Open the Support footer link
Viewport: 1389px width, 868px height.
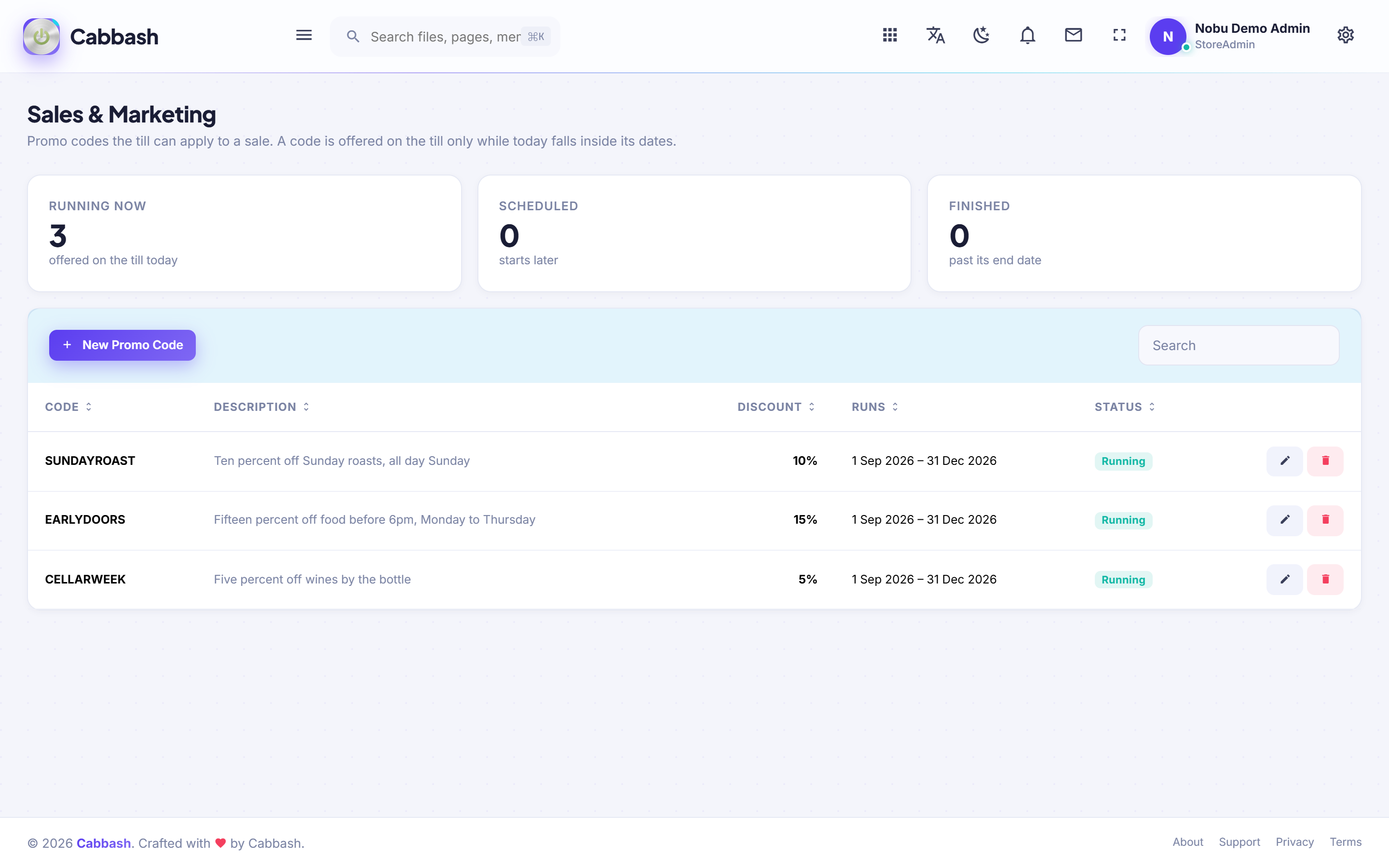(1239, 842)
